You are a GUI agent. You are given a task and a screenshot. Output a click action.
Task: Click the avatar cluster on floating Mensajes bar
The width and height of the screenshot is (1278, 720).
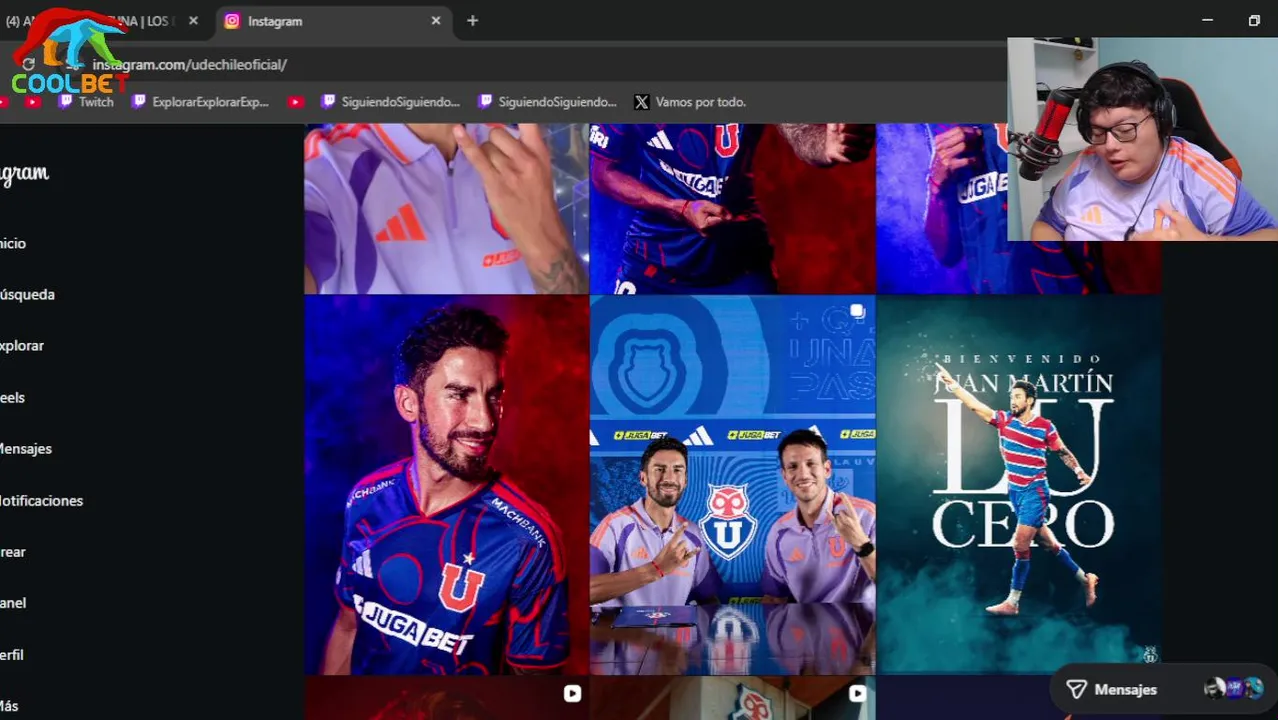click(x=1234, y=688)
